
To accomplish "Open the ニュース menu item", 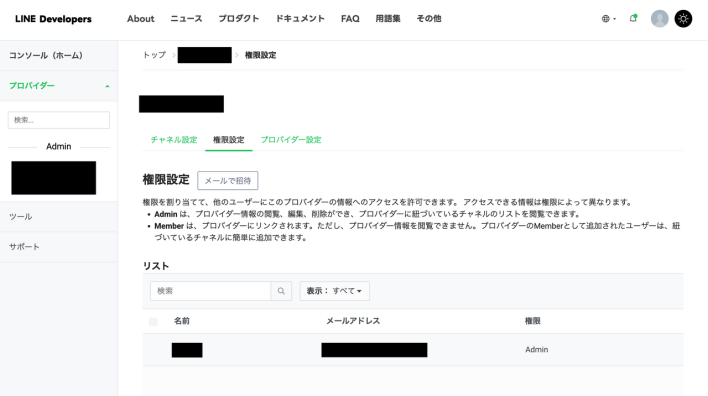I will [x=186, y=19].
